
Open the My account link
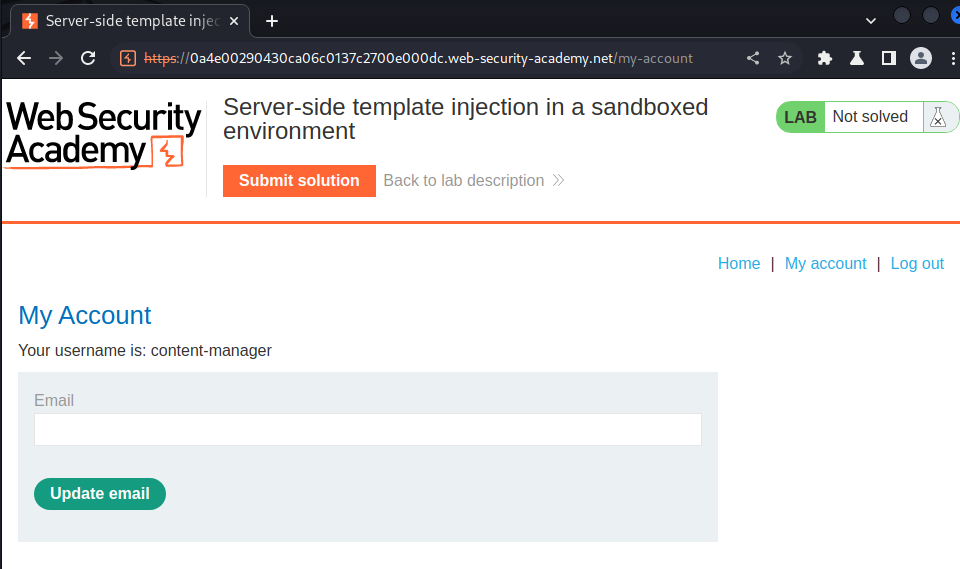825,263
